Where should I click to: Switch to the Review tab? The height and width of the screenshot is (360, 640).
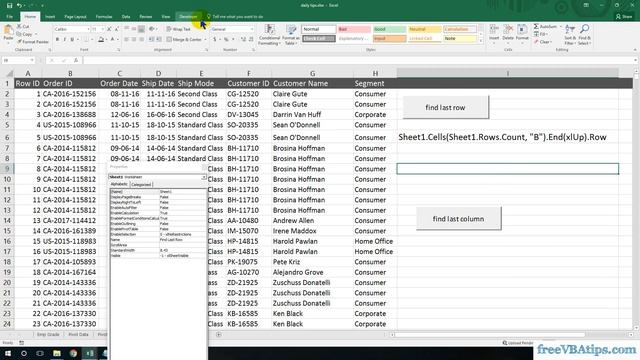(x=146, y=17)
